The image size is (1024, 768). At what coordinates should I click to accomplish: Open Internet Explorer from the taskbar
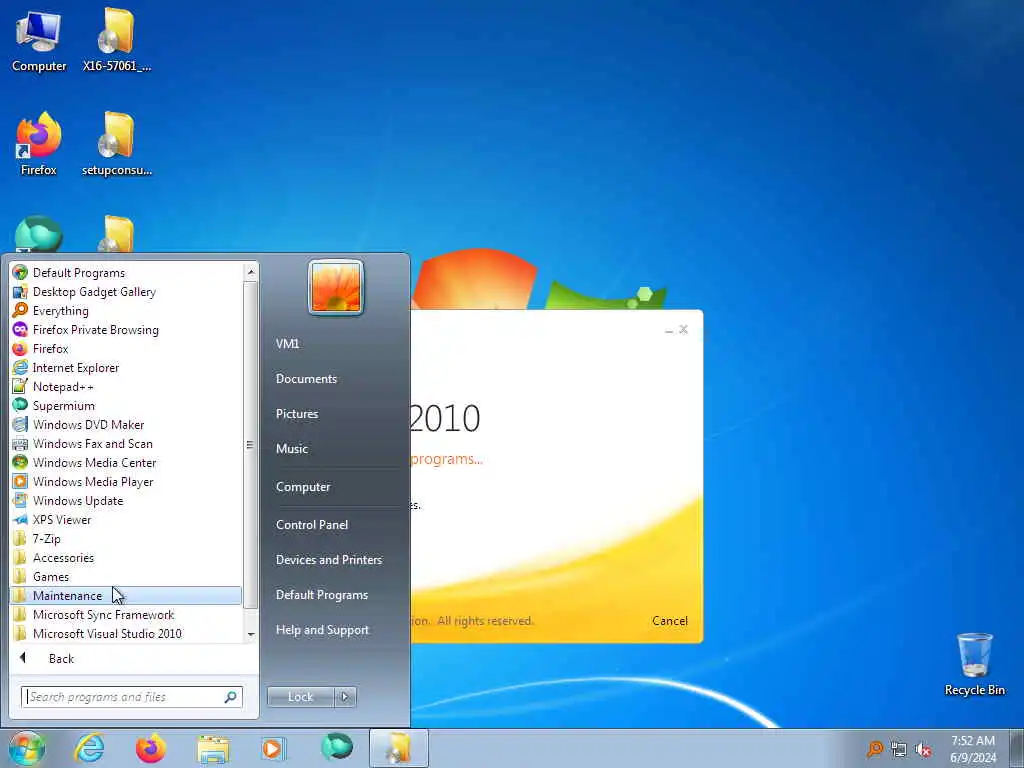[89, 748]
